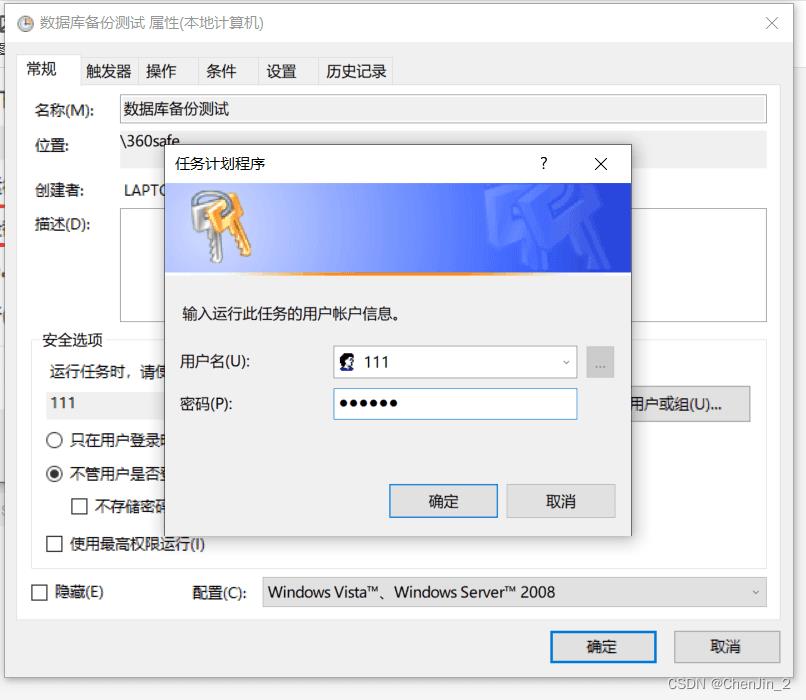
Task: Check the 不存储密码 checkbox
Action: coord(79,506)
